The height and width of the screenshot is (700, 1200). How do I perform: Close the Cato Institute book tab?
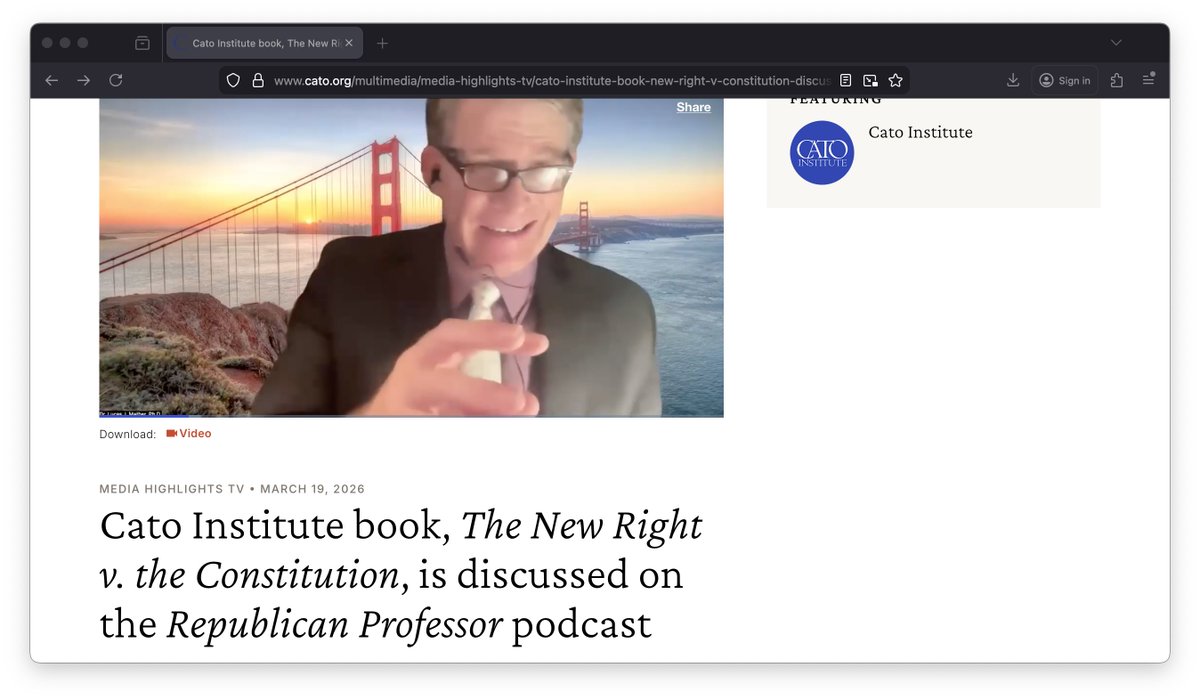pyautogui.click(x=349, y=43)
